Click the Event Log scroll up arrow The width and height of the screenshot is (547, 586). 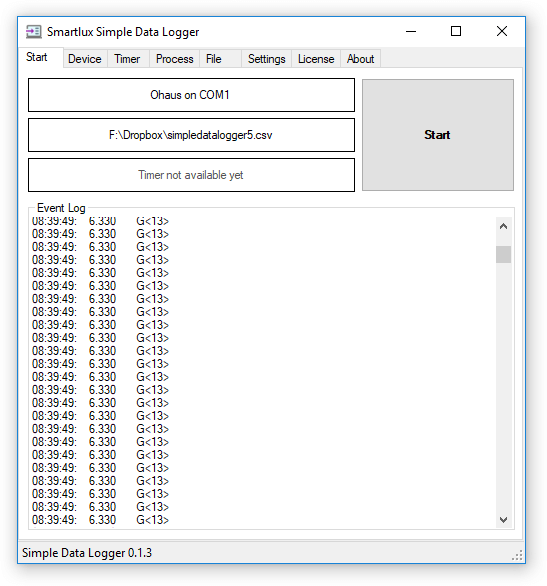coord(503,226)
